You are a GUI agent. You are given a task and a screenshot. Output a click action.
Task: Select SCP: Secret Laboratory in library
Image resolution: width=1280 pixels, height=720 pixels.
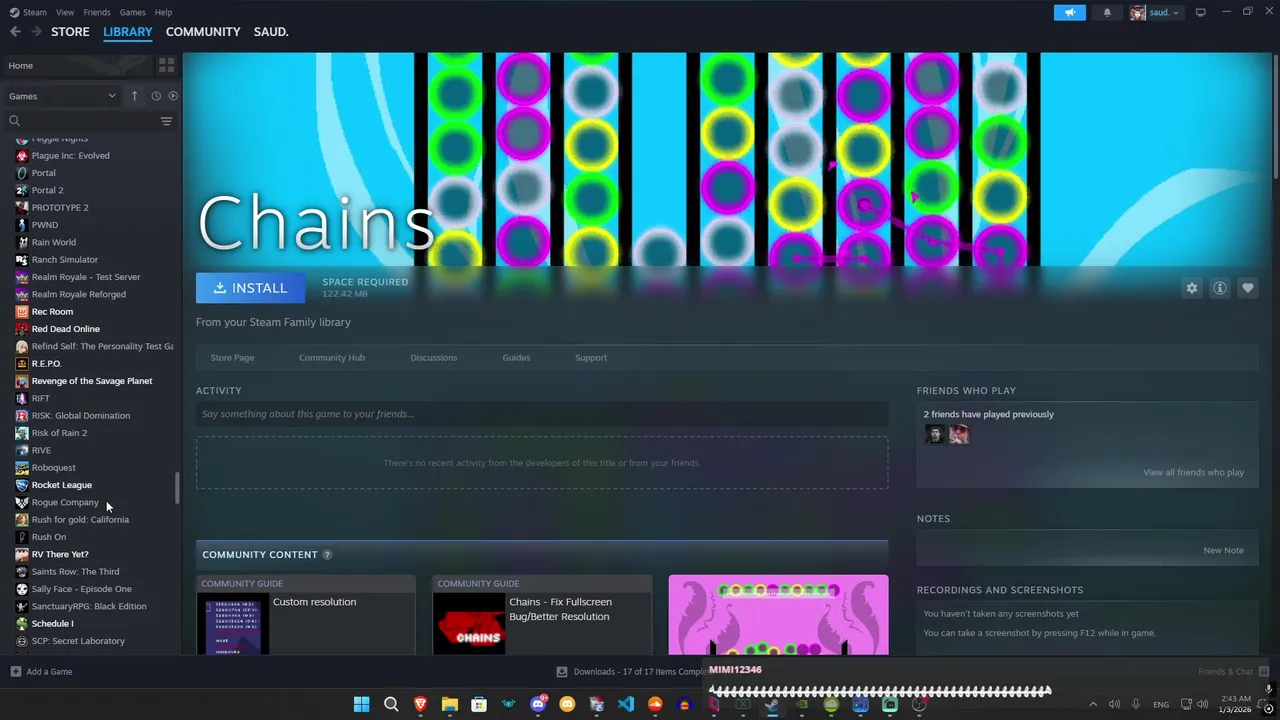pos(78,641)
